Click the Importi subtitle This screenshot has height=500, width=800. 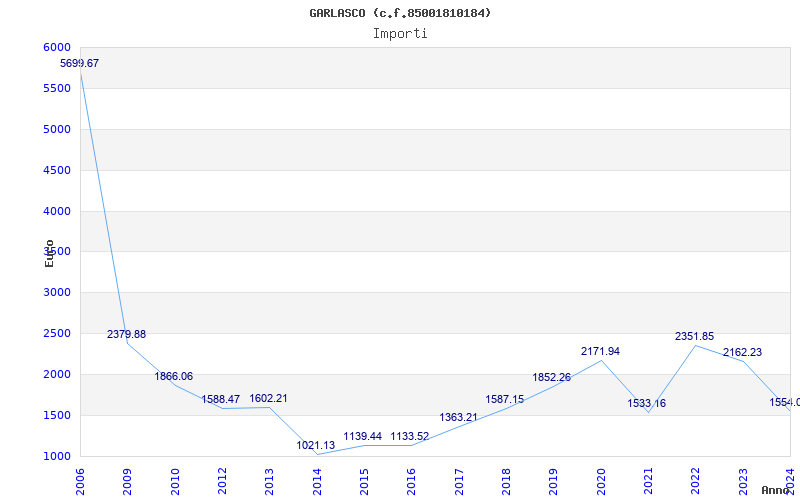pyautogui.click(x=400, y=34)
